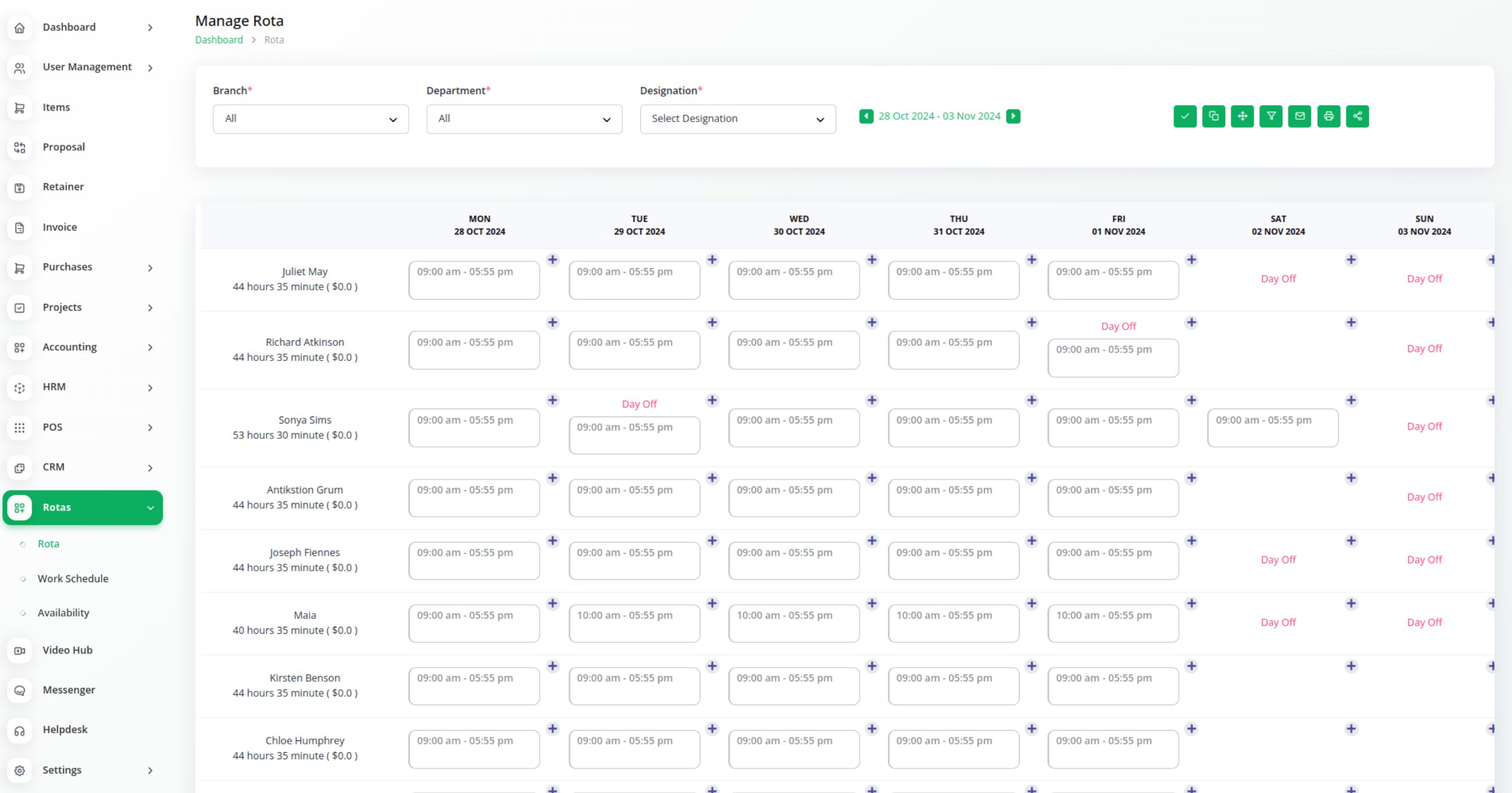Image resolution: width=1512 pixels, height=793 pixels.
Task: Expand the Purchases menu chevron
Action: [x=150, y=268]
